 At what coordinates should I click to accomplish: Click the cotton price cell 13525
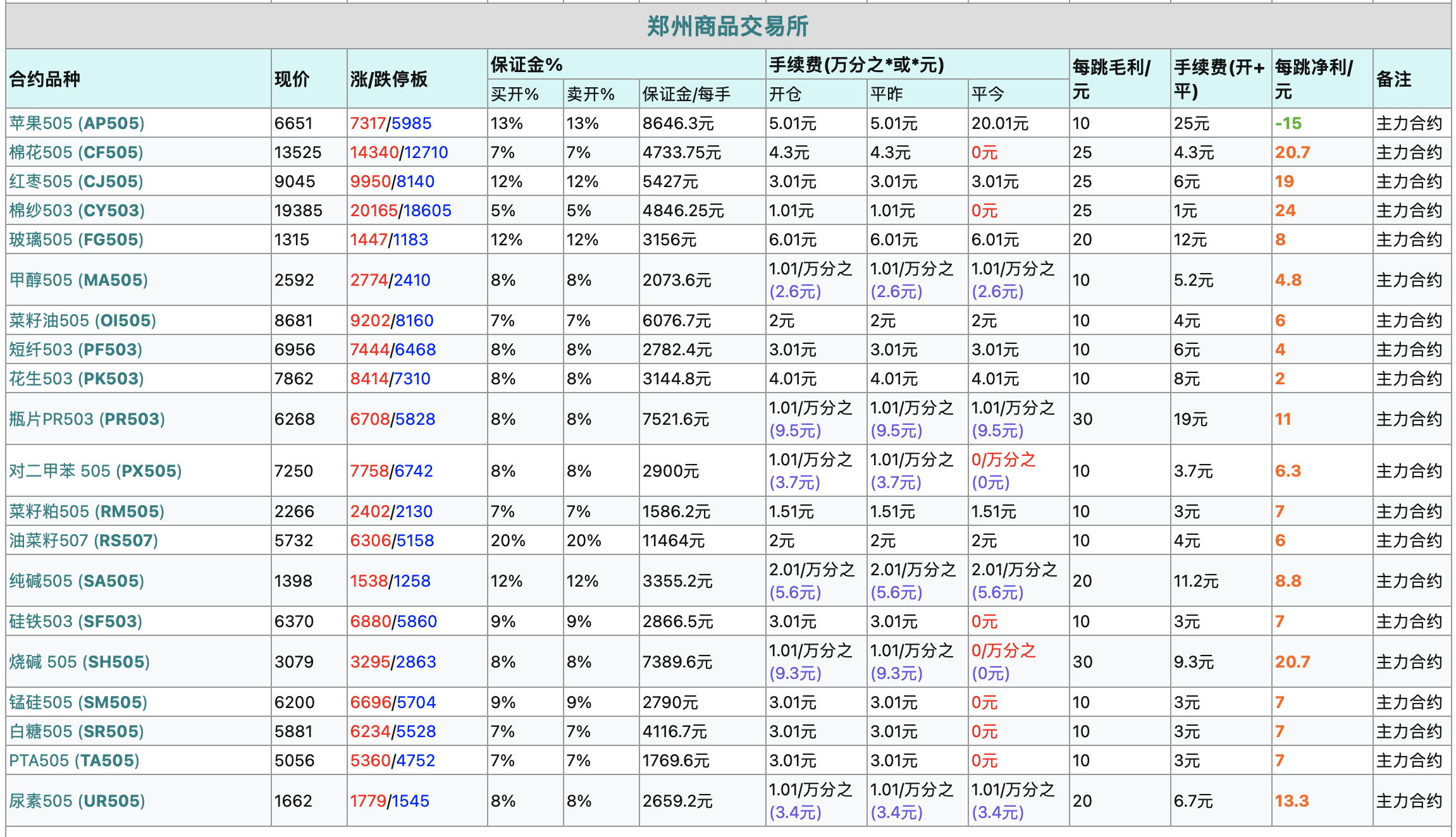pyautogui.click(x=298, y=152)
